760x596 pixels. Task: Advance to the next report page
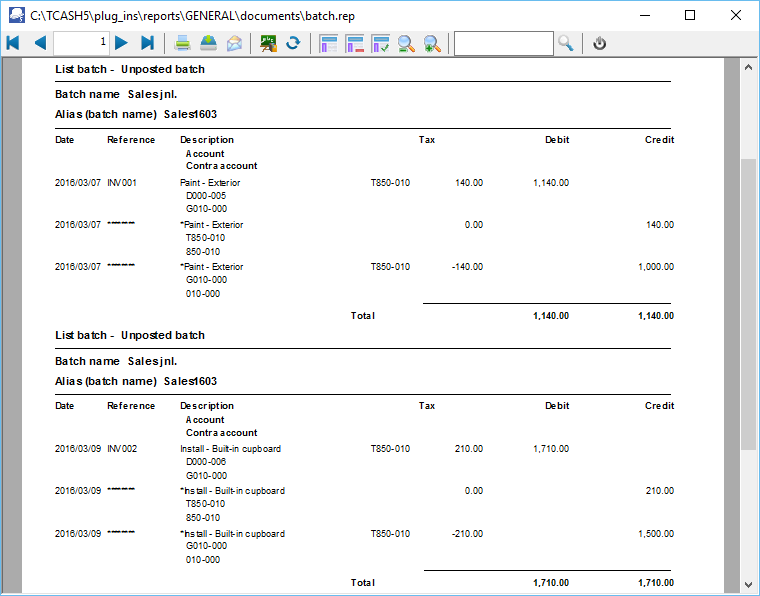[x=121, y=43]
